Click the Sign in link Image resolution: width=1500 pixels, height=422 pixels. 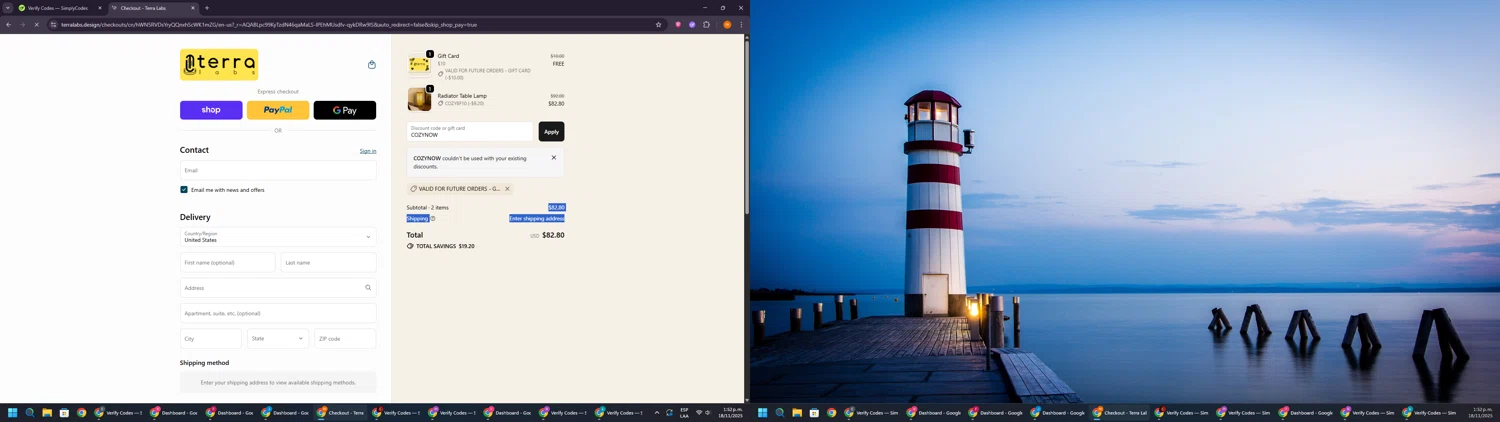click(368, 151)
